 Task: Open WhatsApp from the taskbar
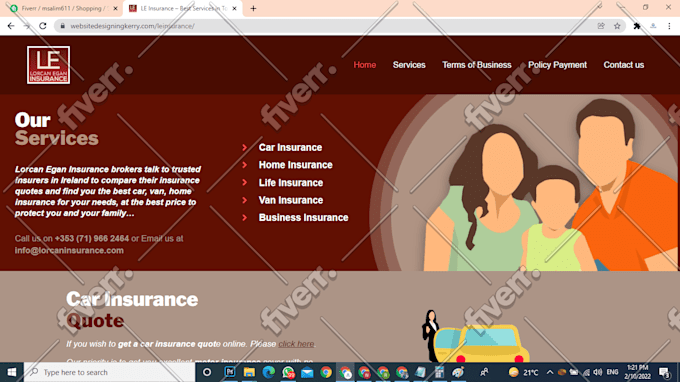coord(288,372)
